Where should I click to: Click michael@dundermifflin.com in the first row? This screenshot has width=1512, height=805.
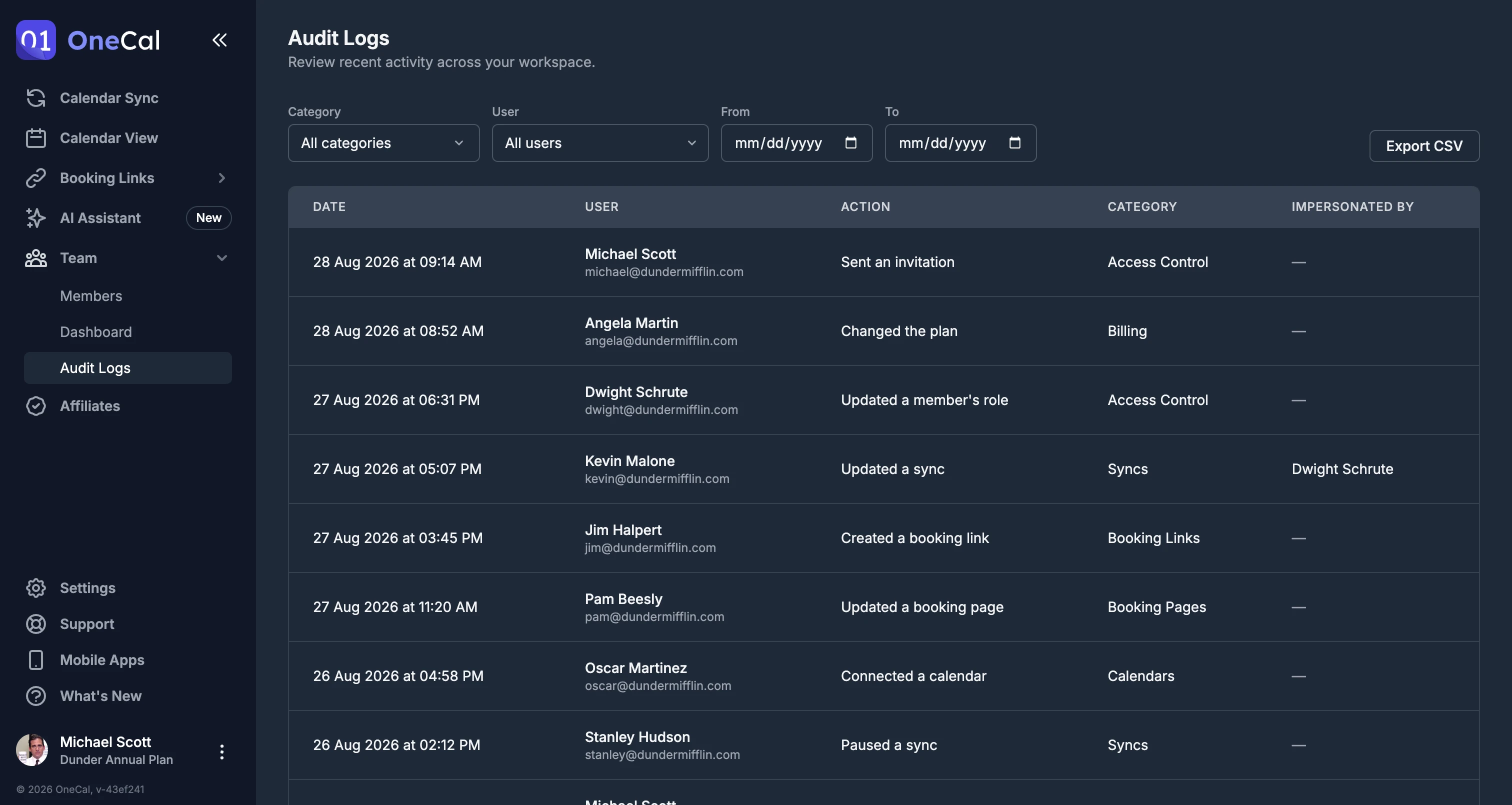click(664, 272)
